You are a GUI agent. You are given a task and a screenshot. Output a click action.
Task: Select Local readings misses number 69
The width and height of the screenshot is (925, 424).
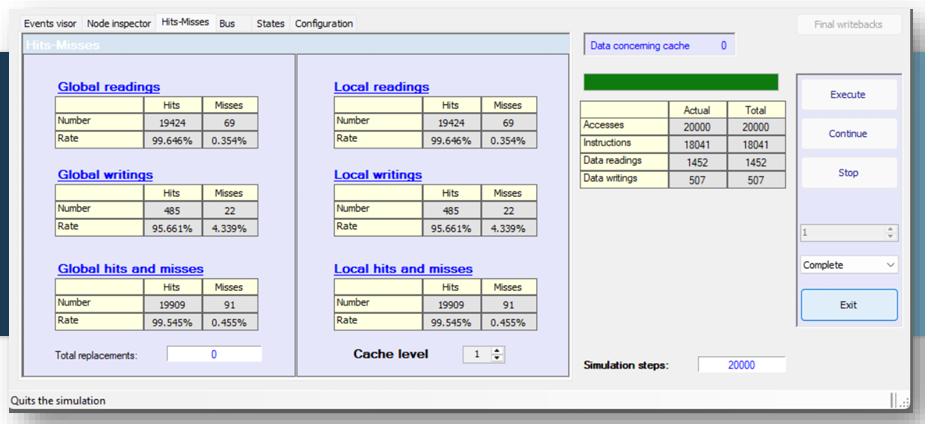pyautogui.click(x=508, y=123)
